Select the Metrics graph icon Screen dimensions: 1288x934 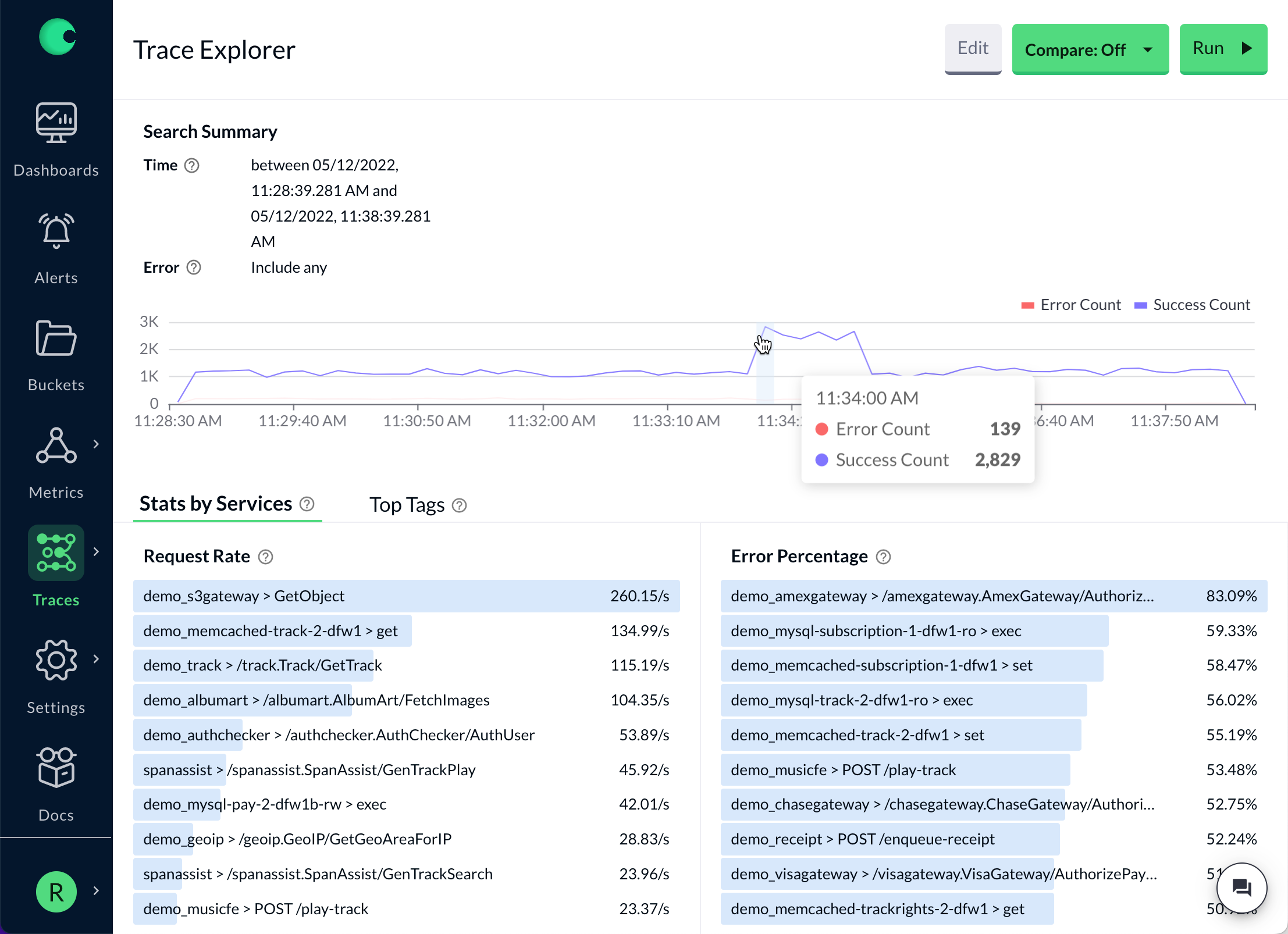pos(56,445)
